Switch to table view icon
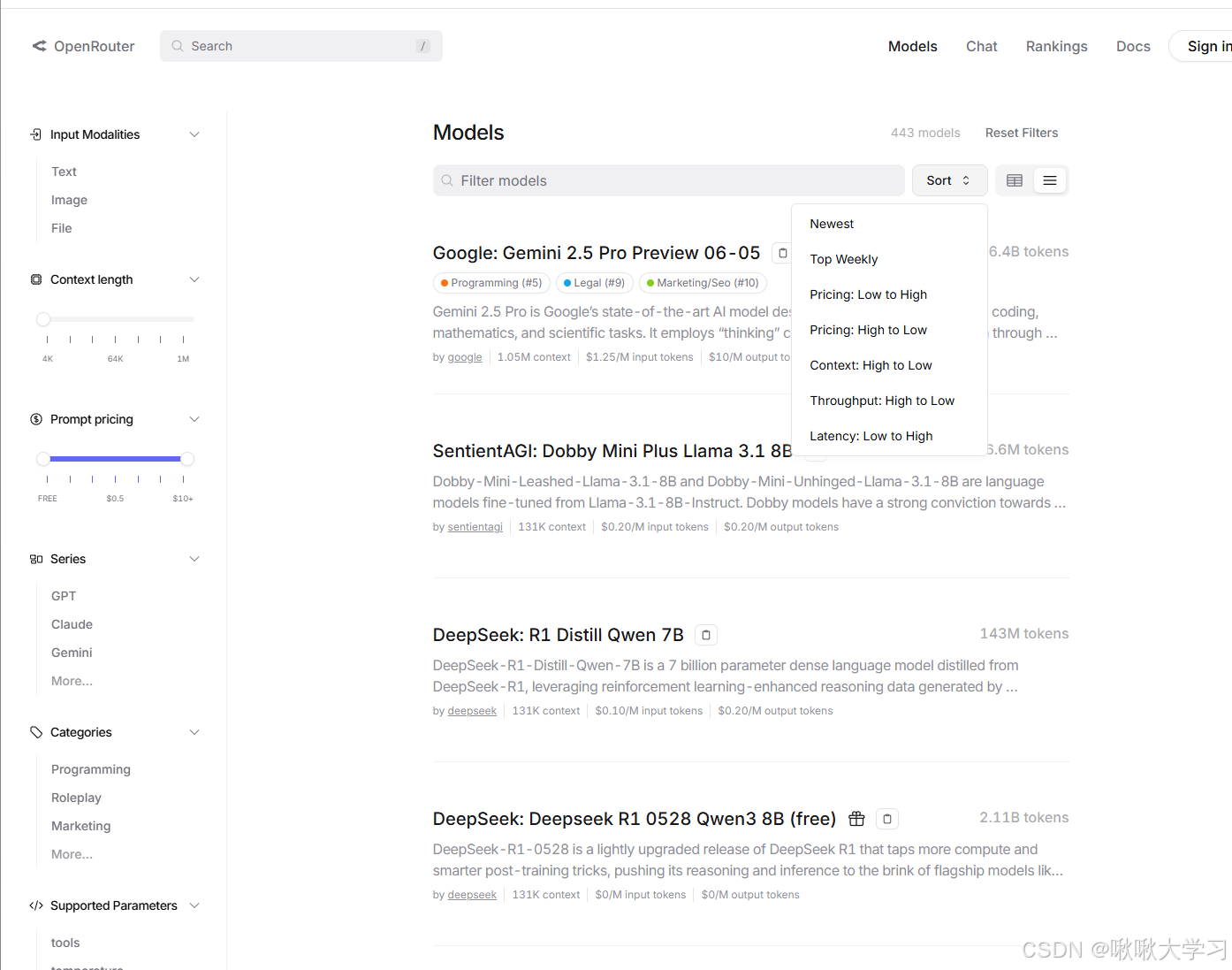 pos(1015,180)
